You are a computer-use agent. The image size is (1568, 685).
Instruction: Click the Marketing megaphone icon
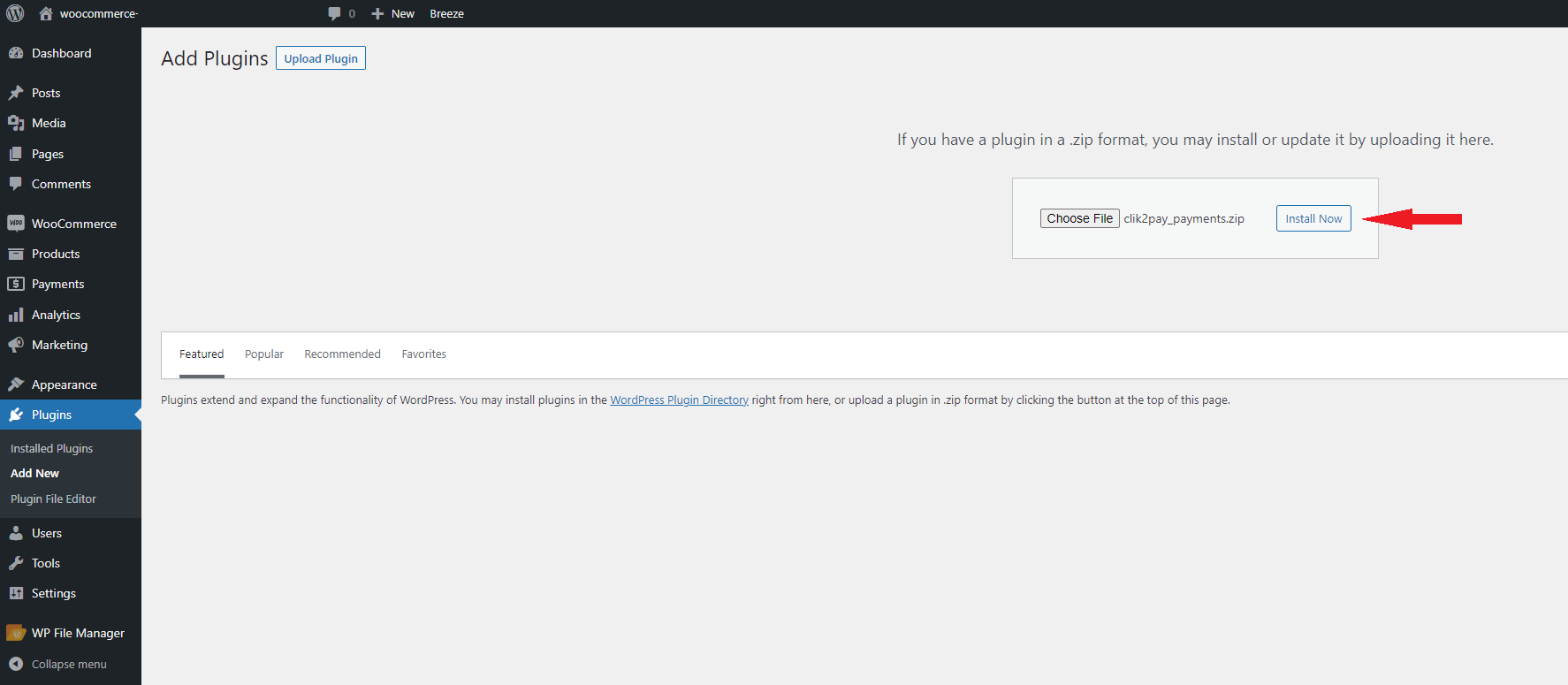pyautogui.click(x=16, y=345)
